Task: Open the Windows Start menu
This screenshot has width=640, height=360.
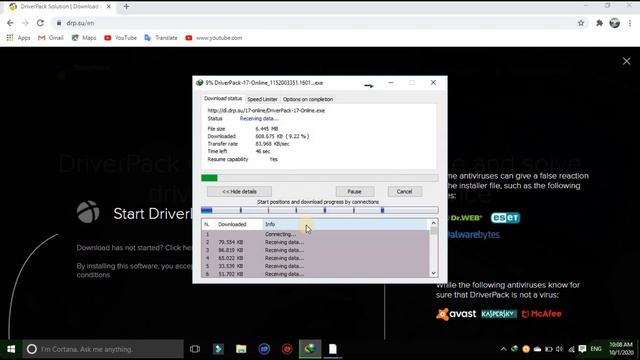Action: (11, 349)
